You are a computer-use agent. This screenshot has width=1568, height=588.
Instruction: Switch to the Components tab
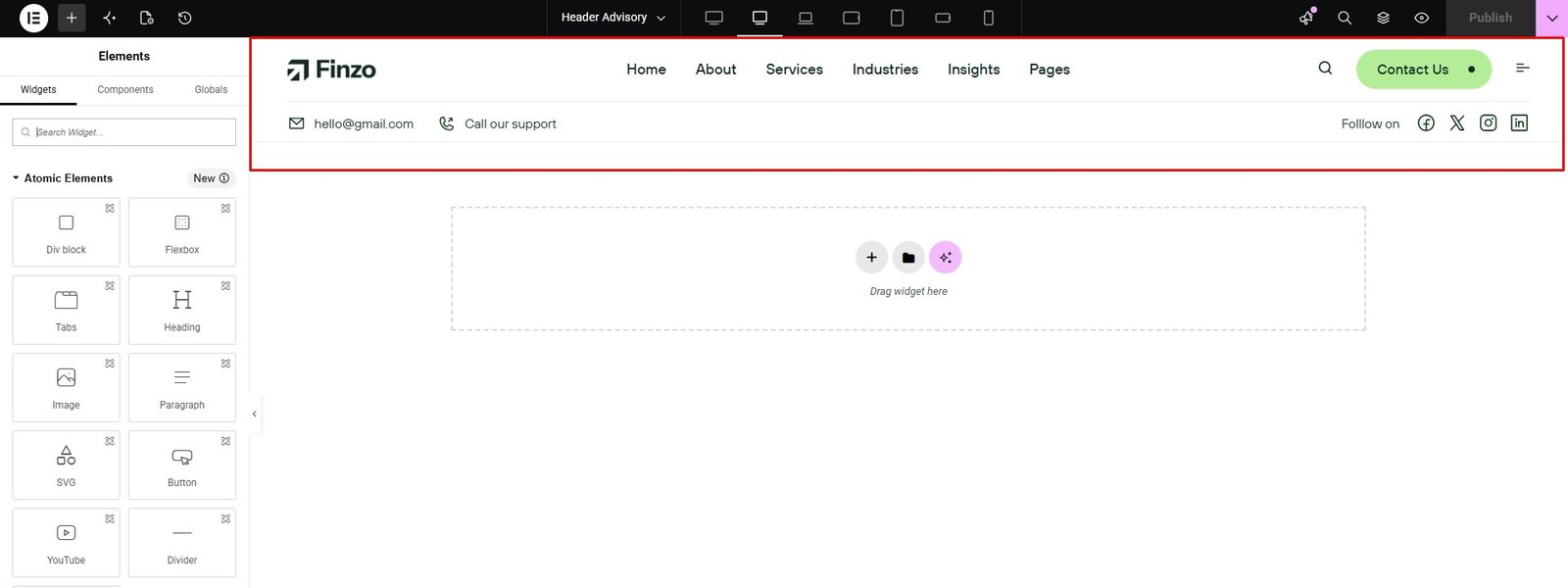click(125, 89)
